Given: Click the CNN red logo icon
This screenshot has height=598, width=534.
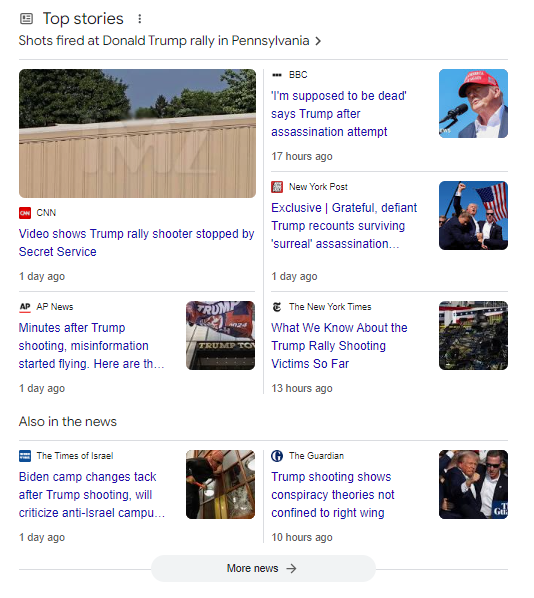Looking at the screenshot, I should 25,213.
